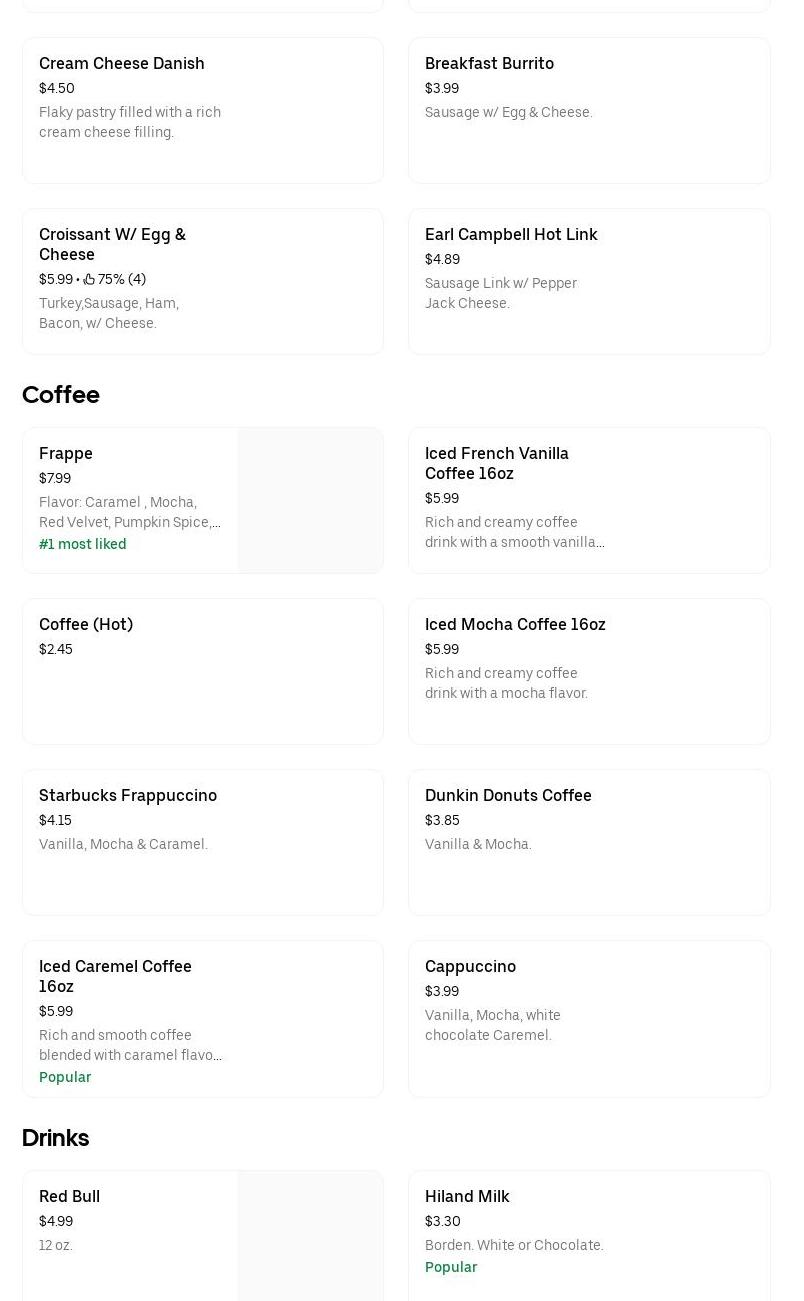
Task: Select the Dunkin Donuts Coffee item
Action: (589, 842)
